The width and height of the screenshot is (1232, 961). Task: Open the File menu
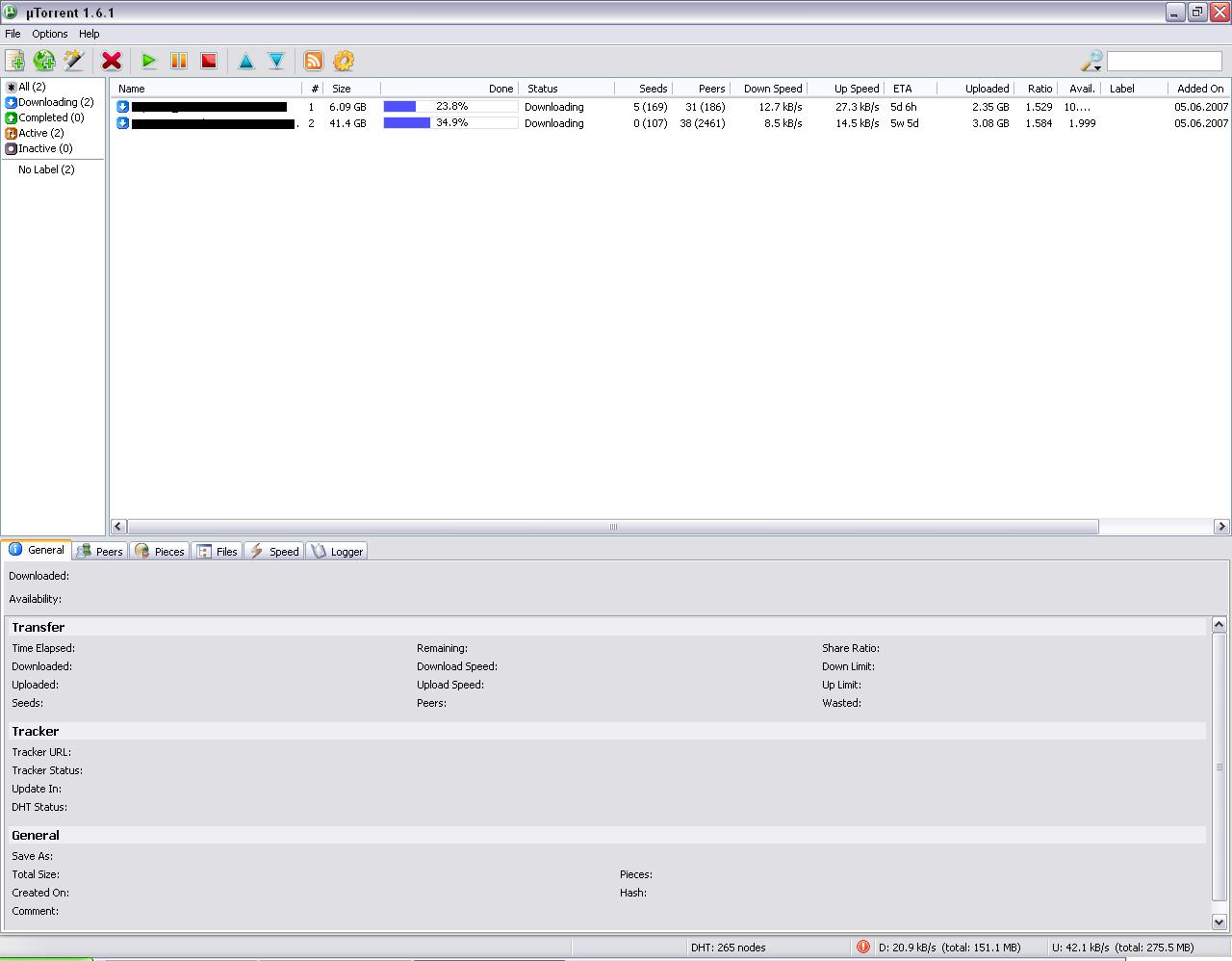(13, 34)
